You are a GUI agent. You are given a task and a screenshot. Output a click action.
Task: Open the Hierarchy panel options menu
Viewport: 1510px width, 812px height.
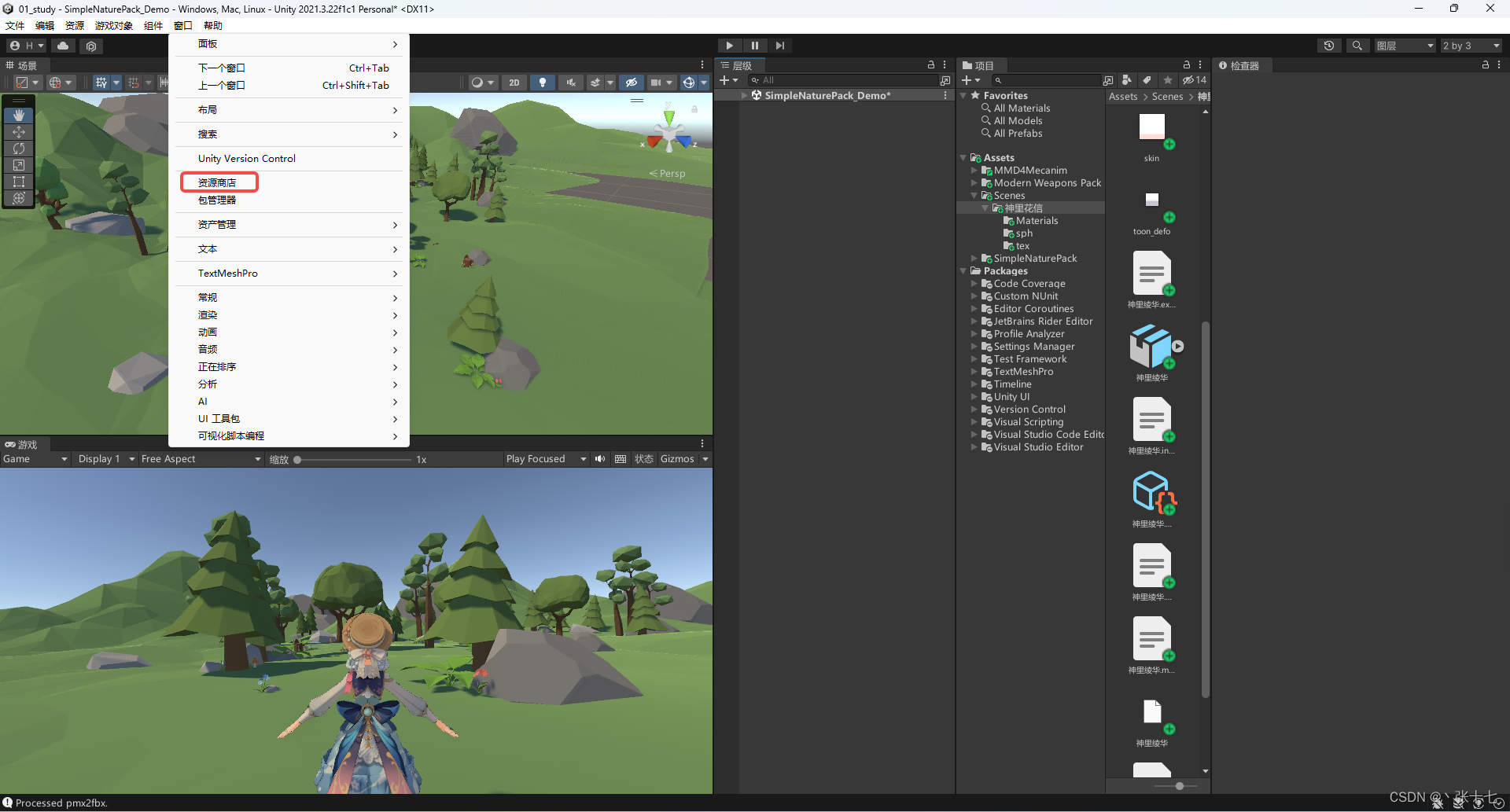(945, 65)
